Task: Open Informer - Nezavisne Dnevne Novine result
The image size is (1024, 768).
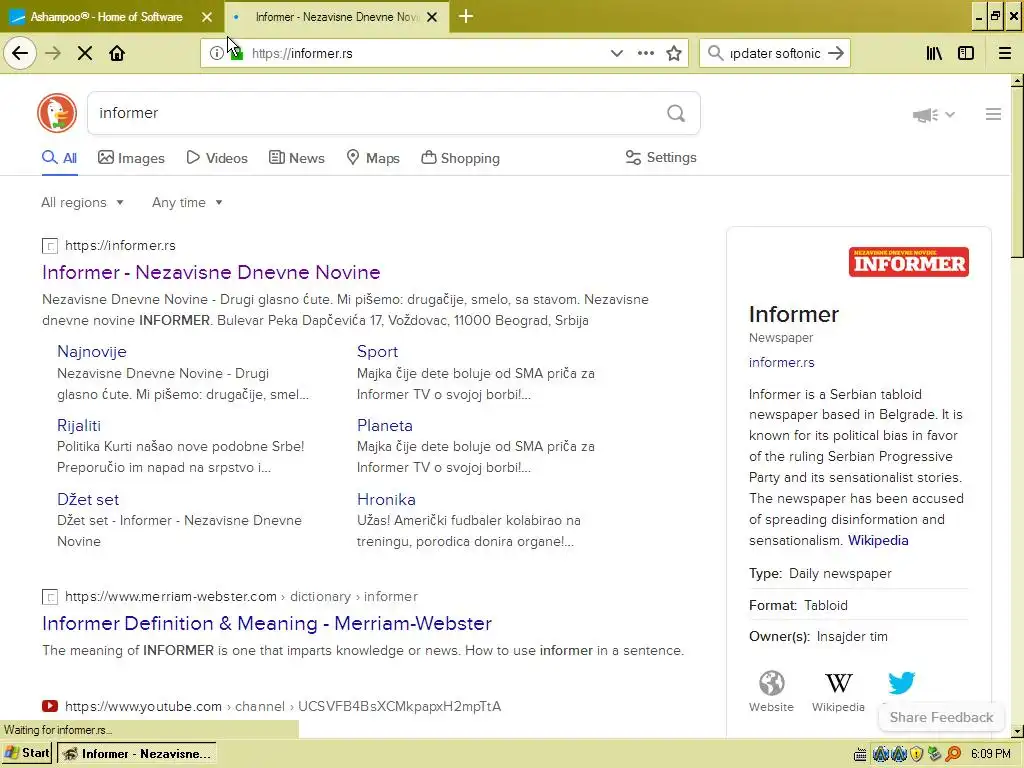Action: (x=211, y=272)
